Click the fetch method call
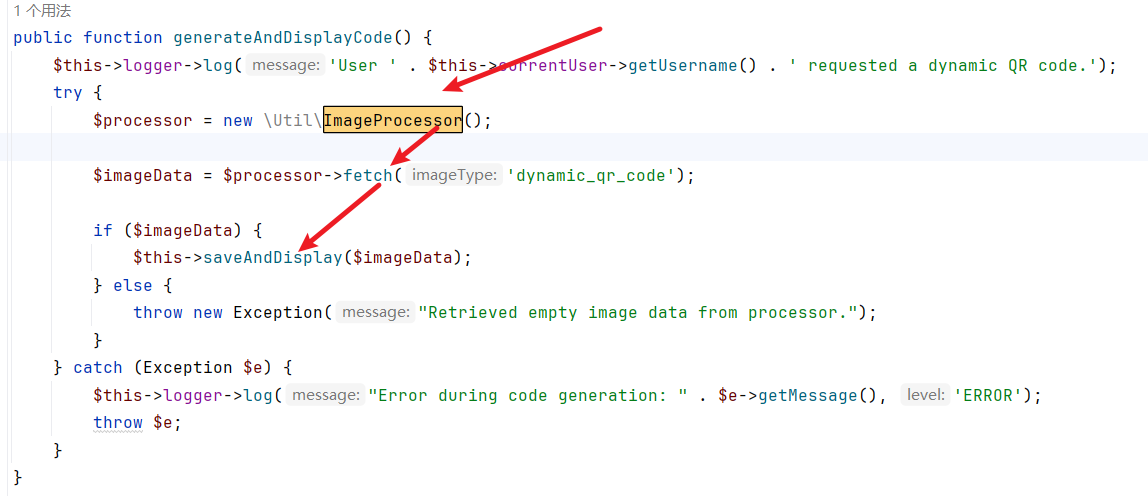 tap(367, 175)
